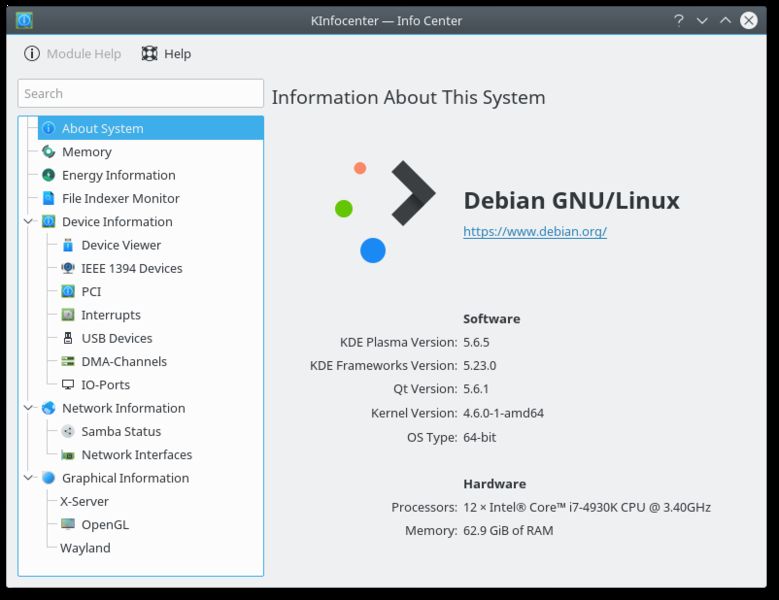
Task: Click the USB Devices icon
Action: pos(68,338)
